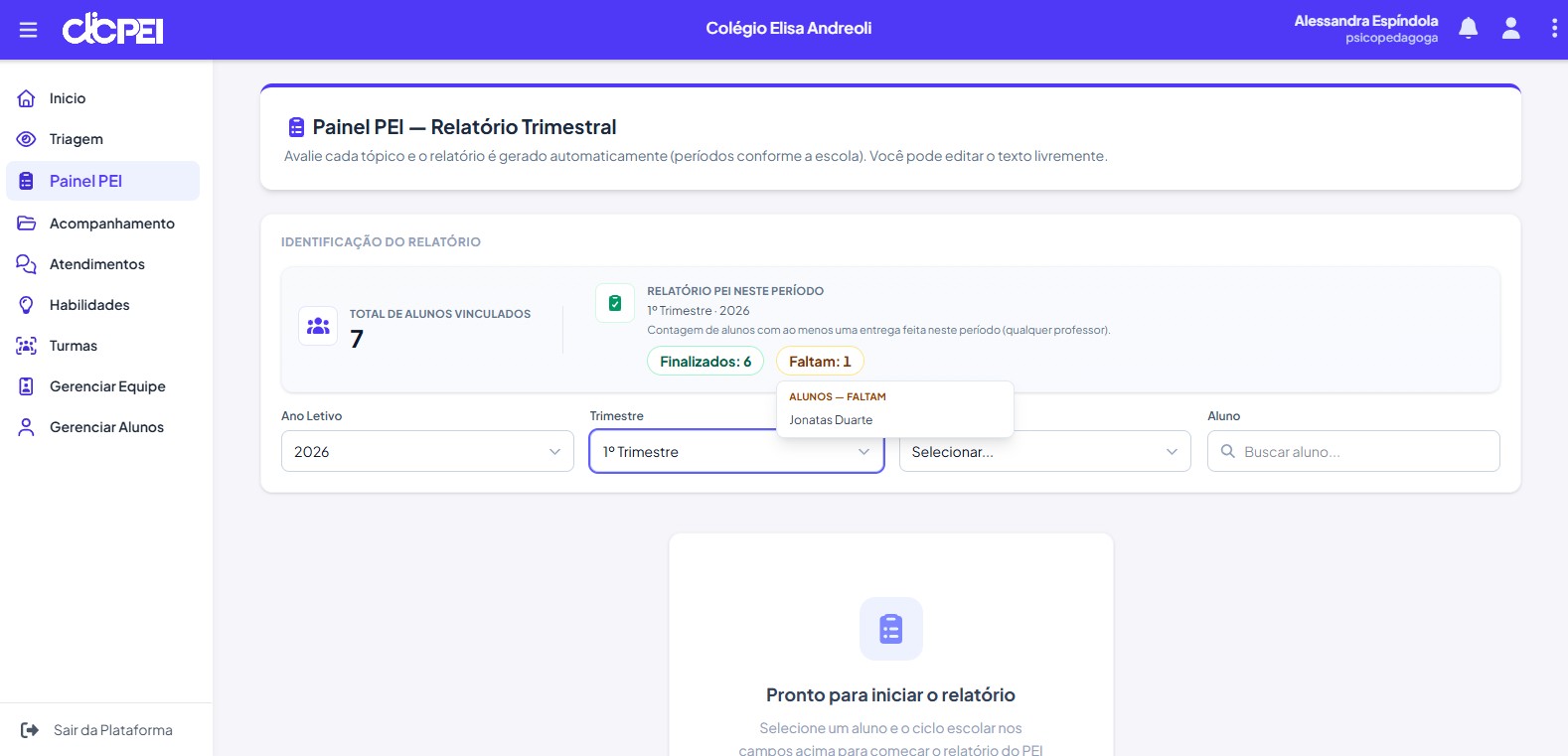Click the Sair da Plataforma logout icon
The height and width of the screenshot is (756, 1568).
click(30, 730)
